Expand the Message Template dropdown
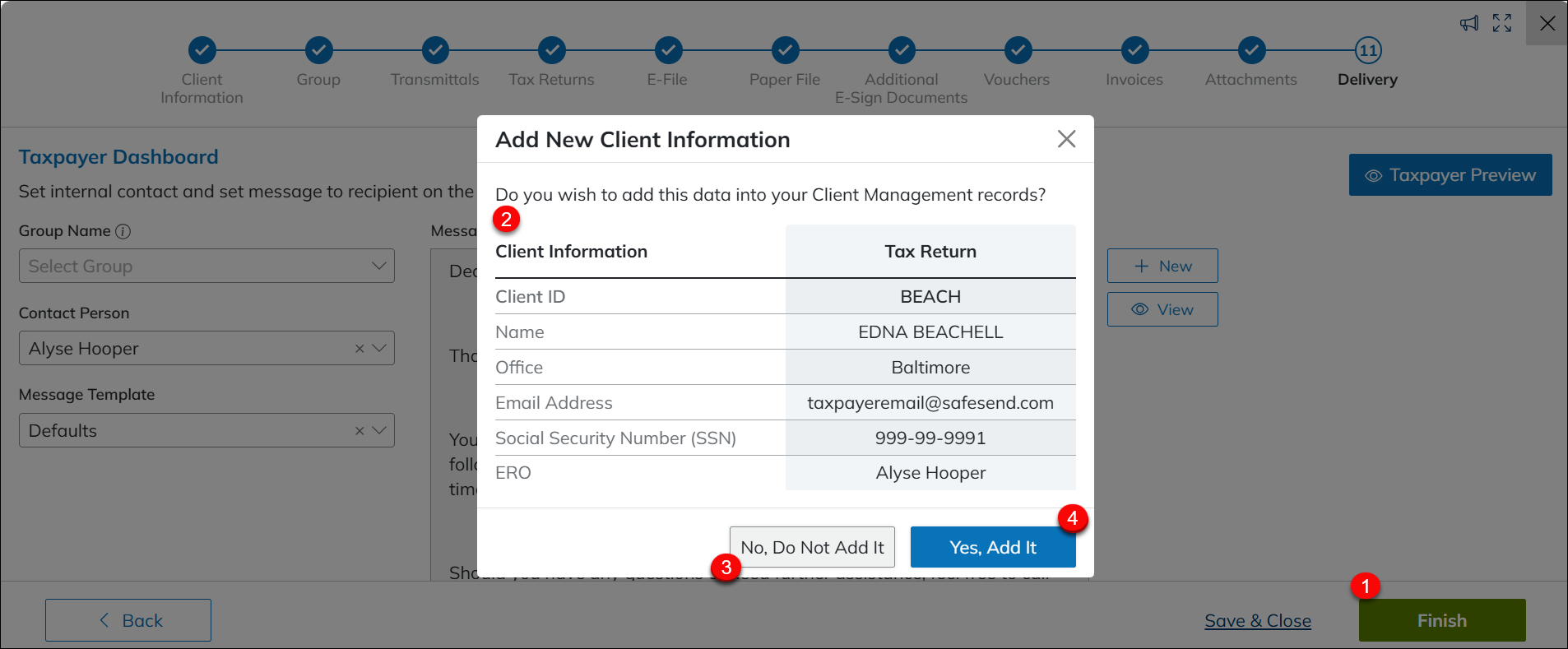 379,431
